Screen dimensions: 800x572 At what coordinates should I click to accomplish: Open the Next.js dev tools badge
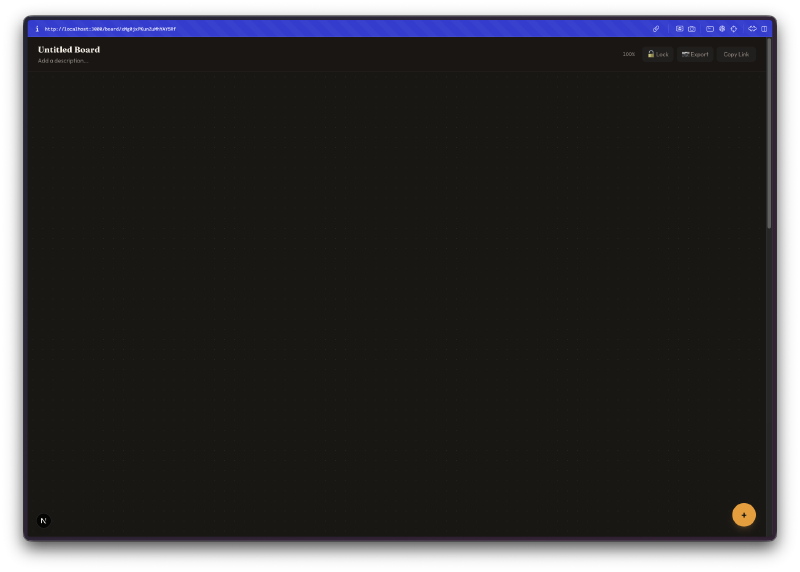[43, 520]
